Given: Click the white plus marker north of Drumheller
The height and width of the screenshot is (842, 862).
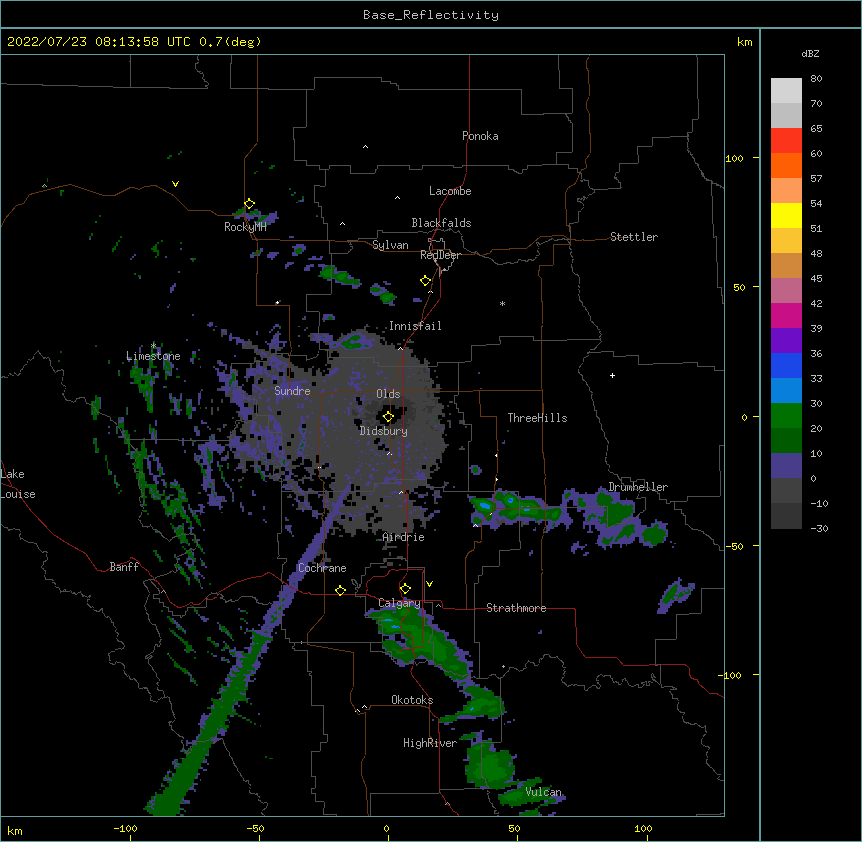Looking at the screenshot, I should [x=612, y=375].
